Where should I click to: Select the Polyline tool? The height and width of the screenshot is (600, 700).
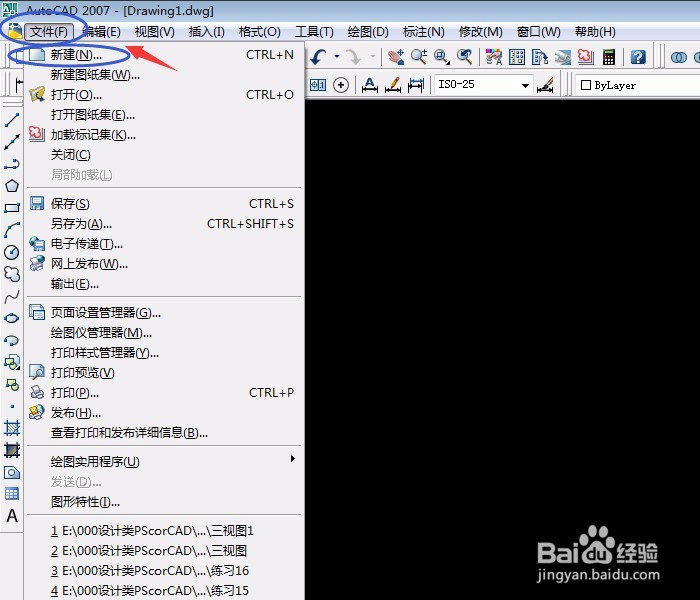[x=12, y=164]
